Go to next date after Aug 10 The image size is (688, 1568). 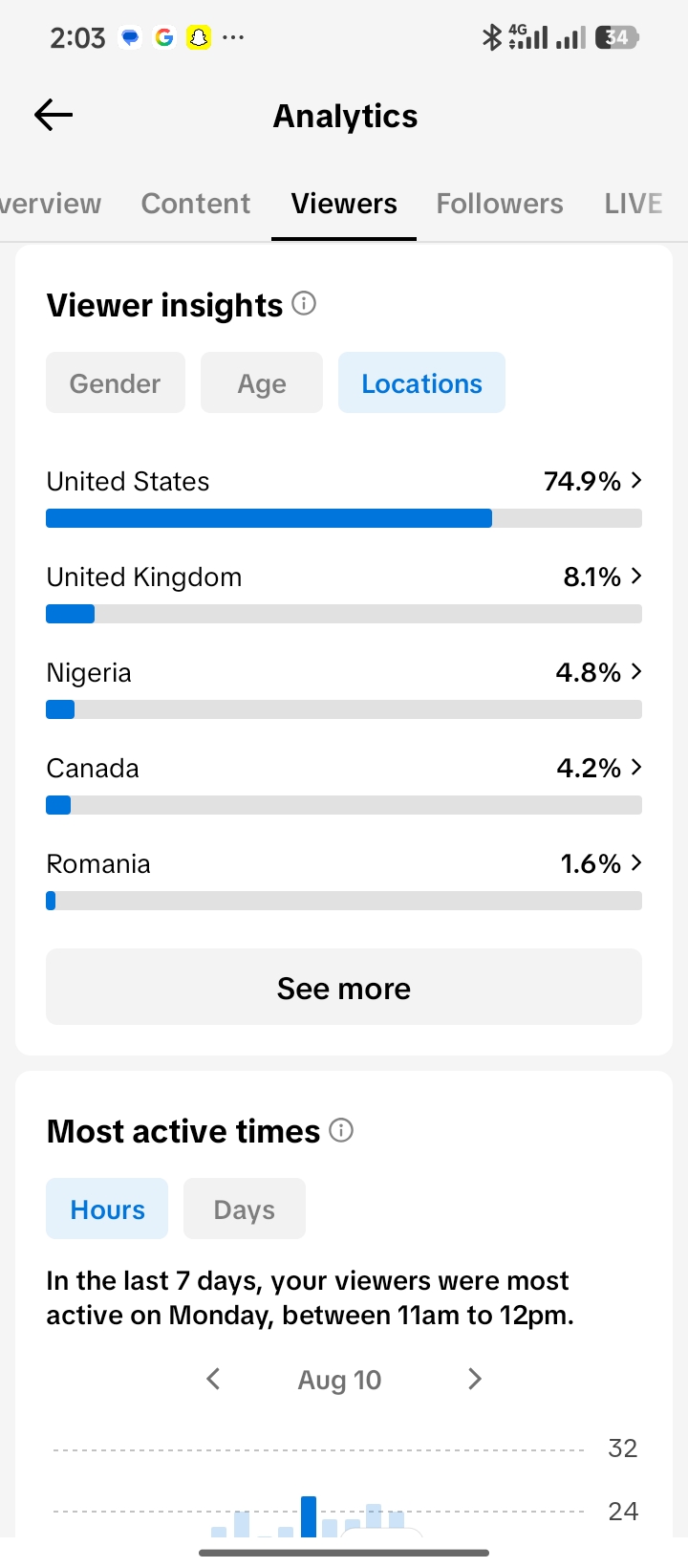(474, 1379)
